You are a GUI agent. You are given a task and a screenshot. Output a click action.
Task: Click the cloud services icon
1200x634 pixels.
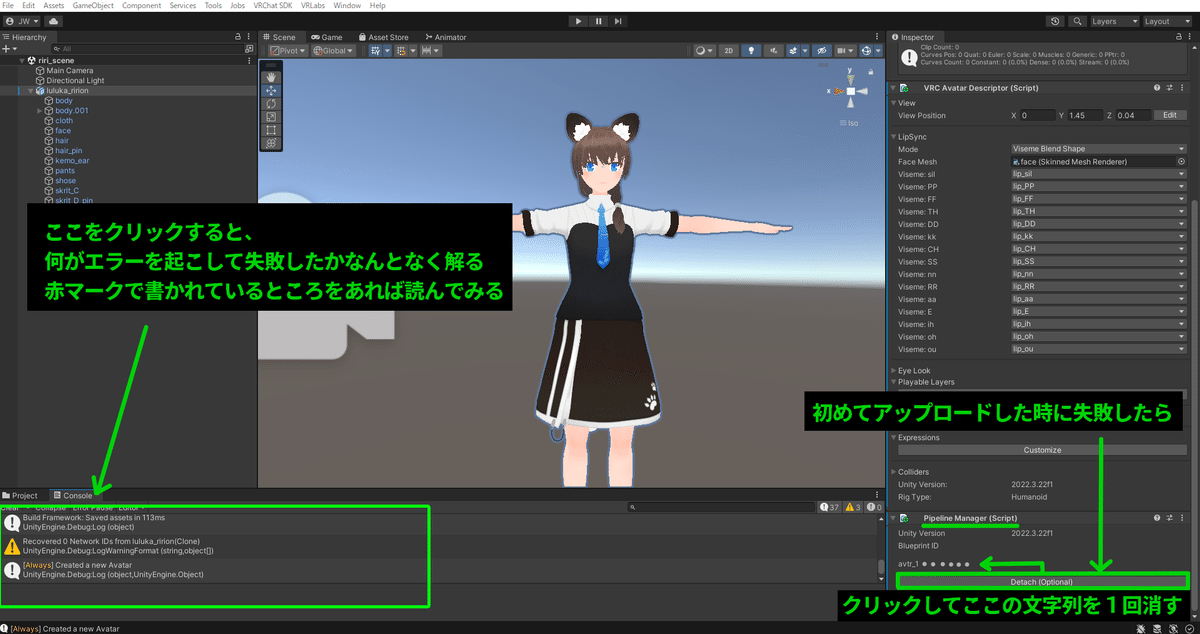click(52, 21)
